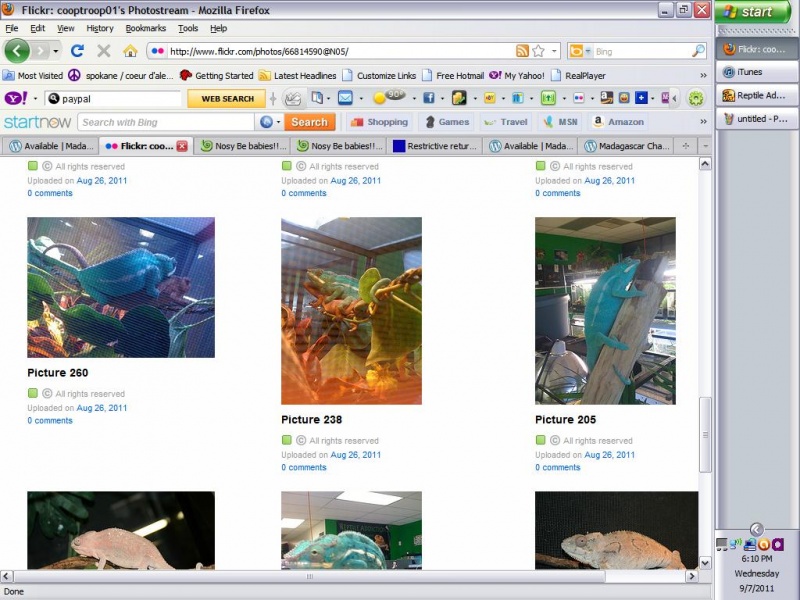Click the weather 90° icon
800x600 pixels.
point(389,97)
